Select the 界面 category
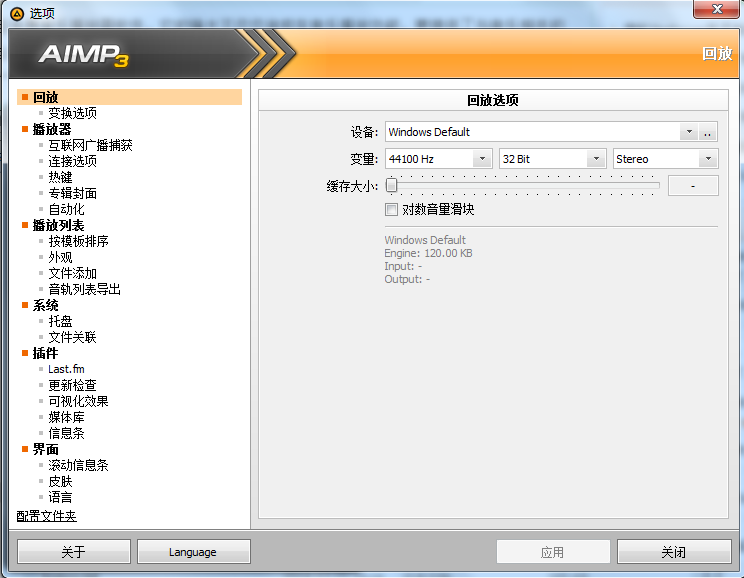This screenshot has height=578, width=744. pos(46,449)
